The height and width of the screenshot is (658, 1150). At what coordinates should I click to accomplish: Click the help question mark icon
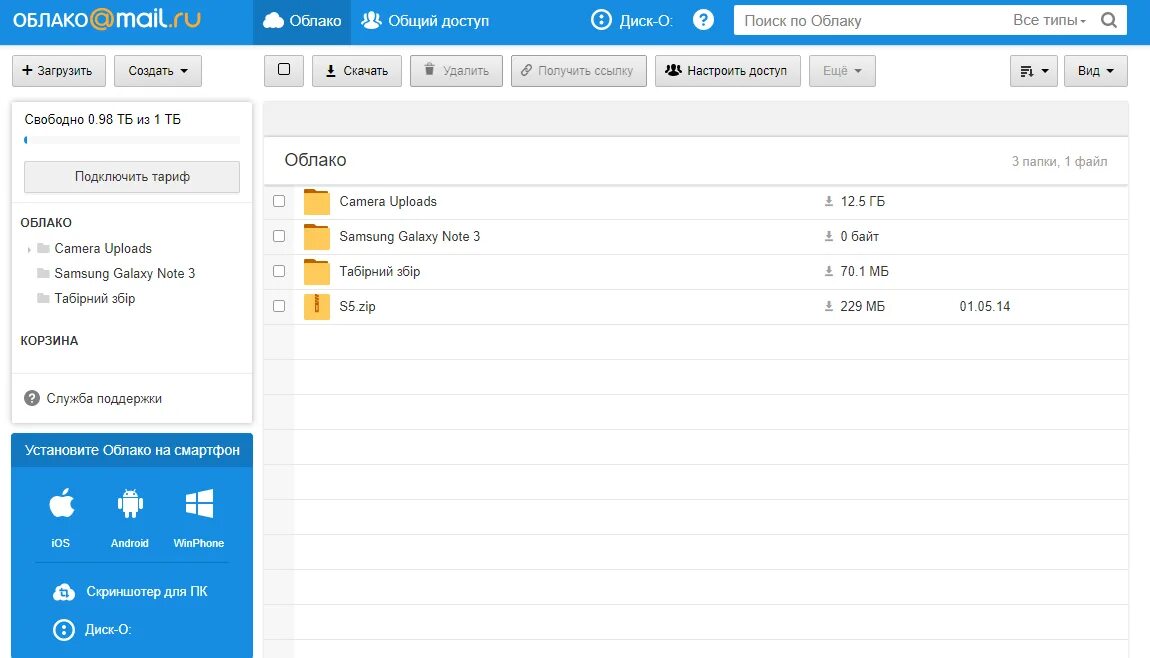[x=703, y=20]
